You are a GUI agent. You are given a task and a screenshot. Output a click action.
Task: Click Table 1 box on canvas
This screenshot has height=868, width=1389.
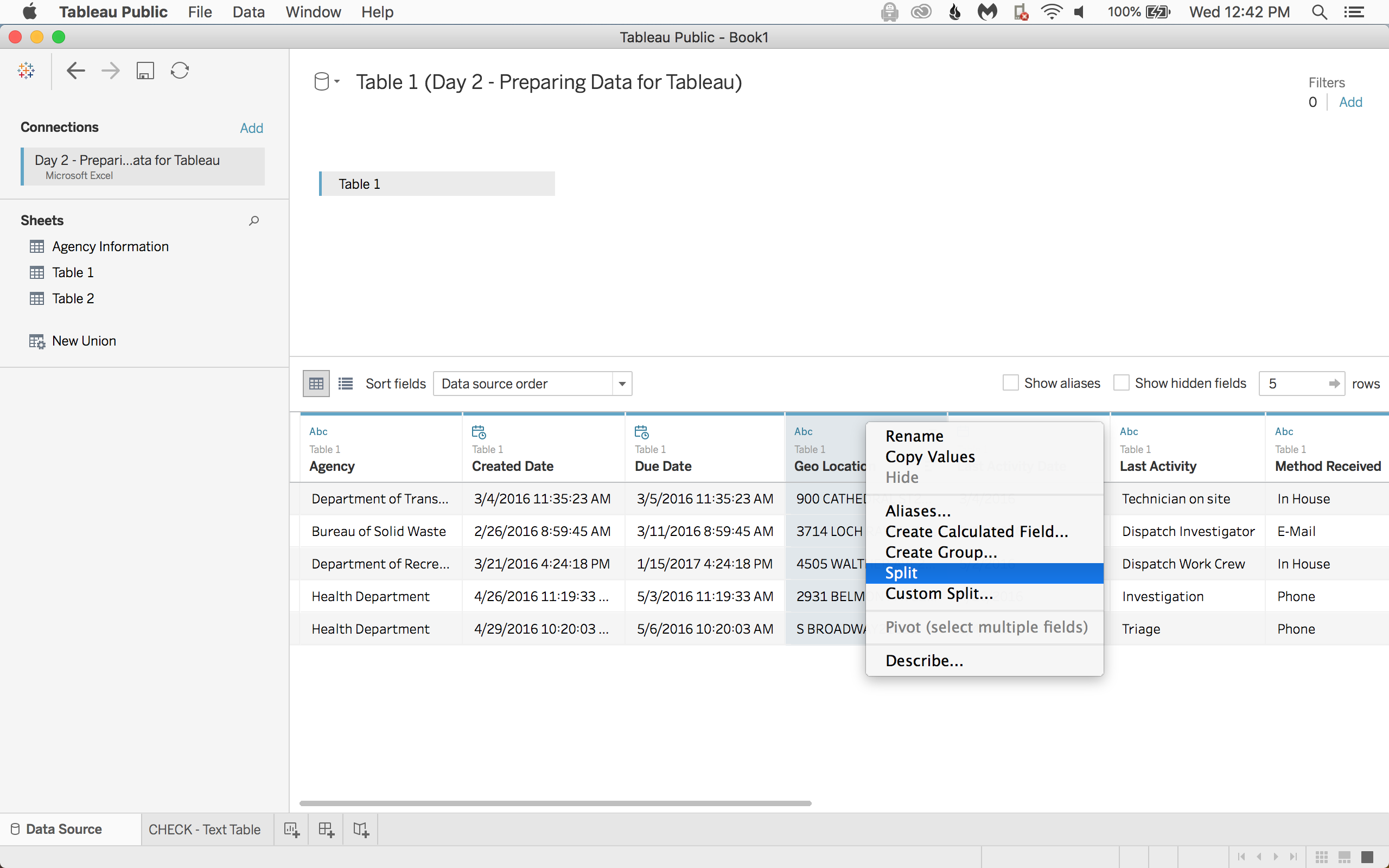[437, 184]
